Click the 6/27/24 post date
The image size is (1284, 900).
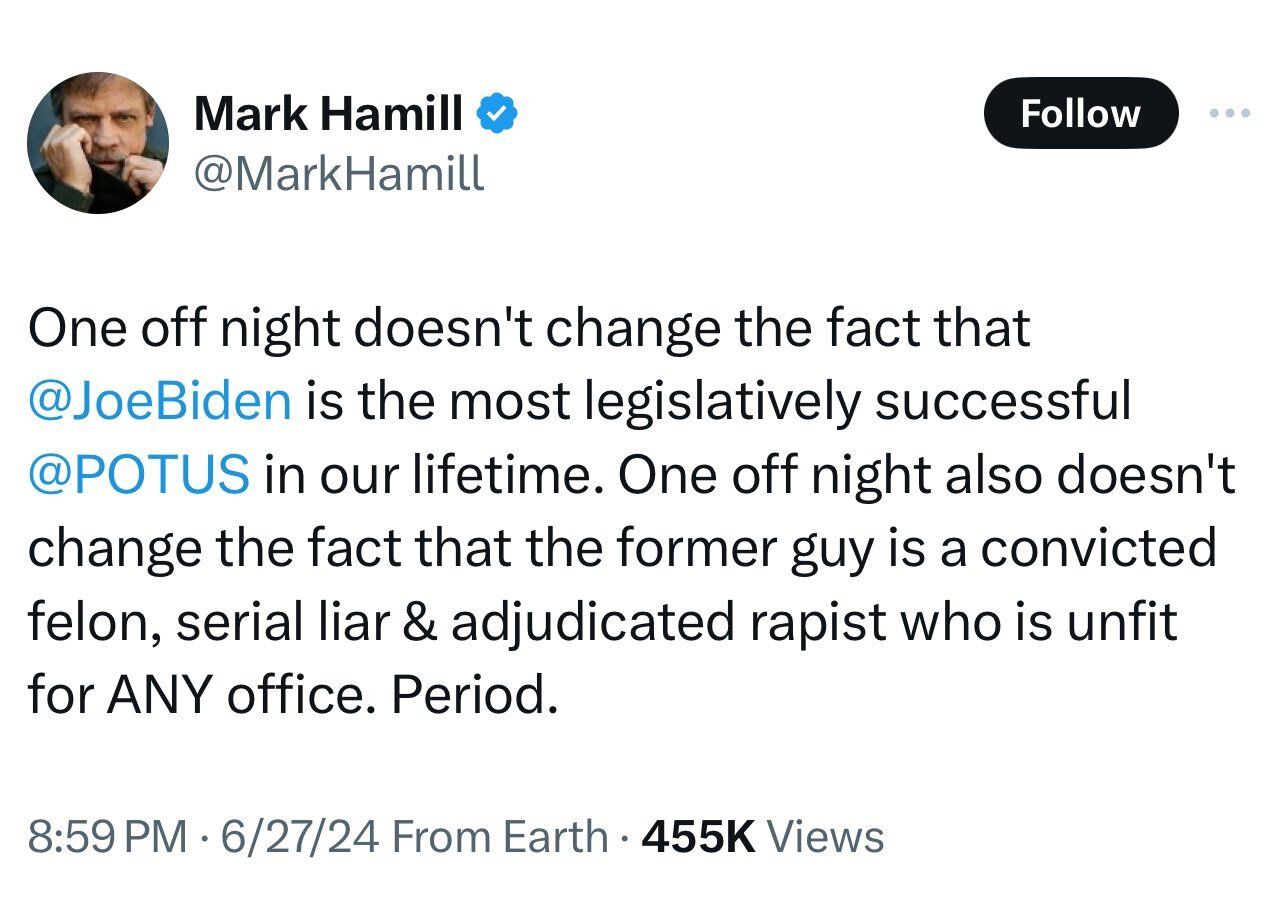click(x=299, y=836)
